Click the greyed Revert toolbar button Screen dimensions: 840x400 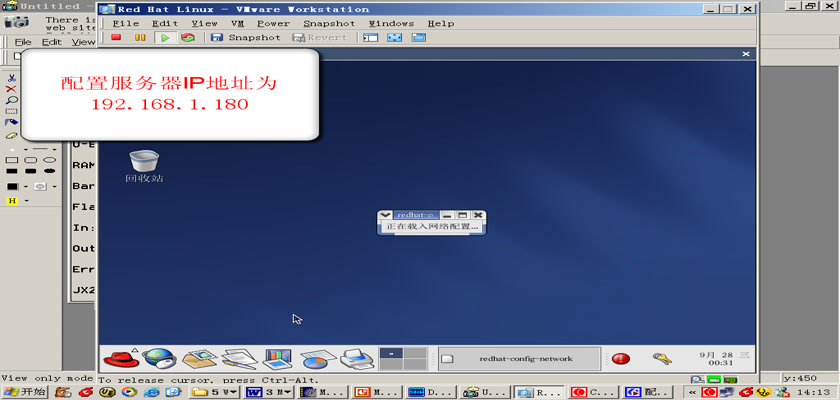coord(320,37)
